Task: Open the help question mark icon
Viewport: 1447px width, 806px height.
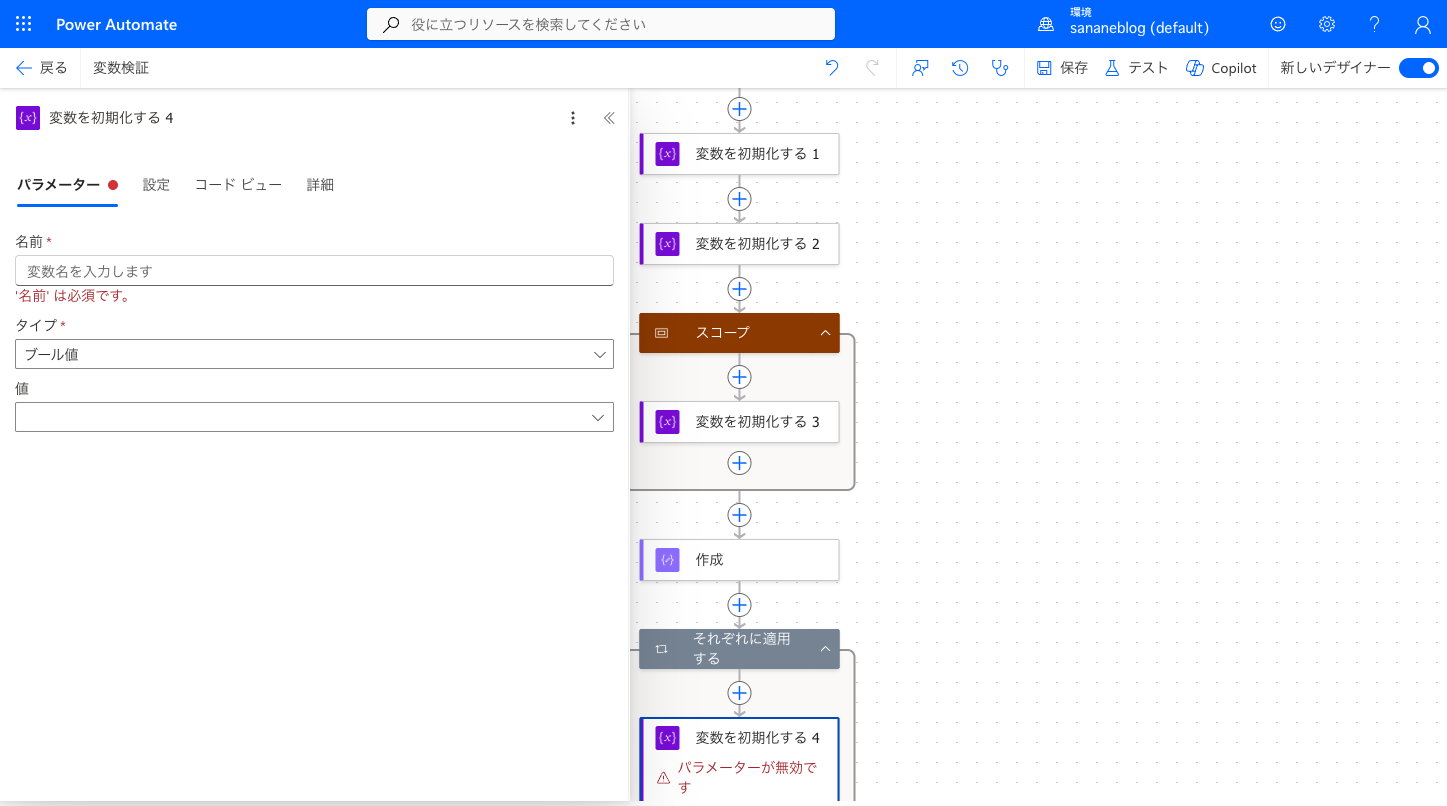Action: (x=1374, y=24)
